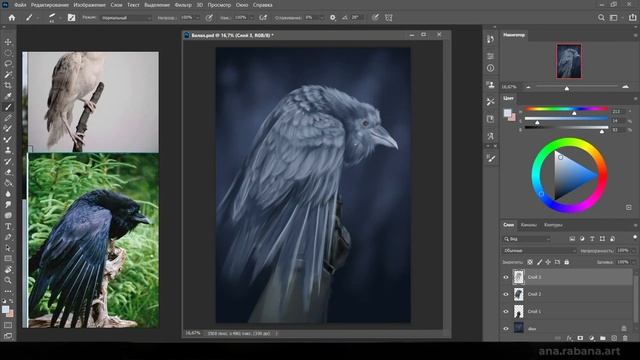Click the foreground color swatch in toolbox
The height and width of the screenshot is (360, 640).
pos(5,309)
